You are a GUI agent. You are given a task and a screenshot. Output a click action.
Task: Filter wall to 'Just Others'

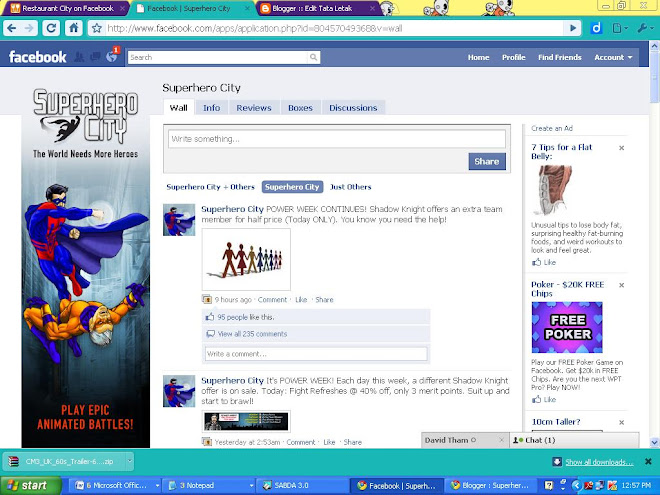[350, 187]
